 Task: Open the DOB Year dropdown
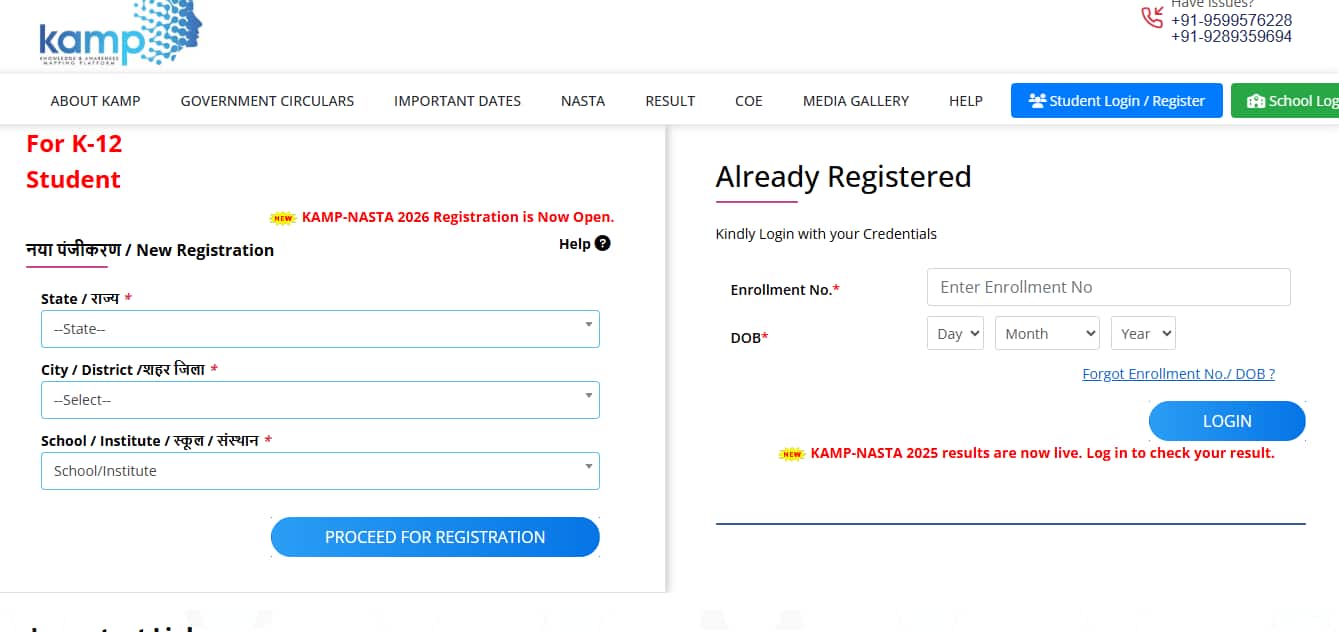[x=1143, y=333]
